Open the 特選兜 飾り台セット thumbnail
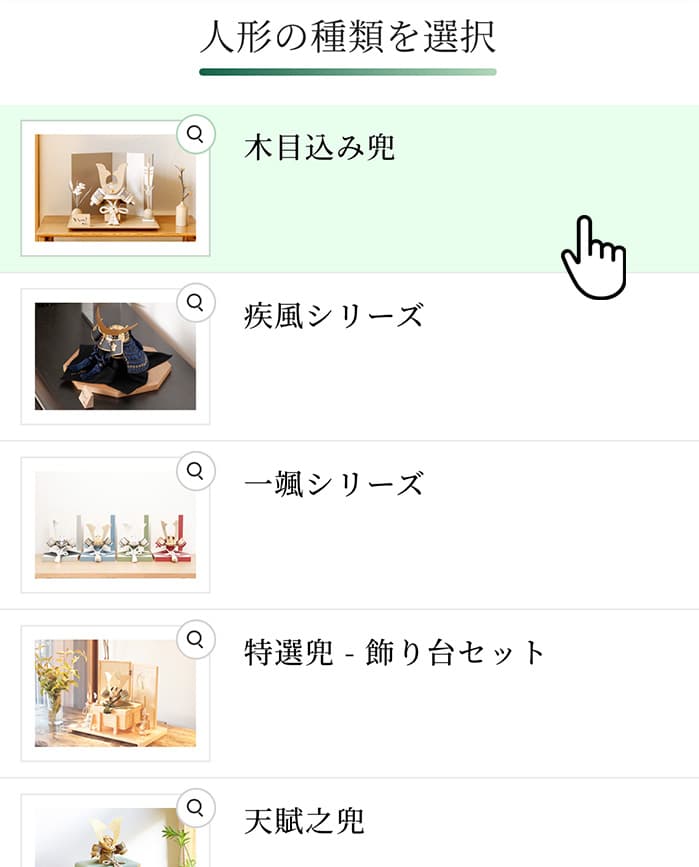This screenshot has height=867, width=699. 115,693
